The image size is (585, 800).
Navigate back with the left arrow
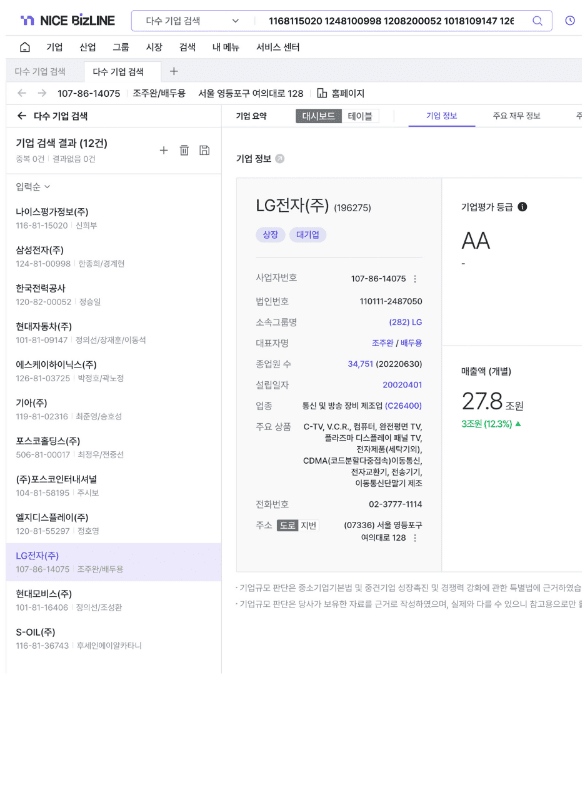(21, 93)
